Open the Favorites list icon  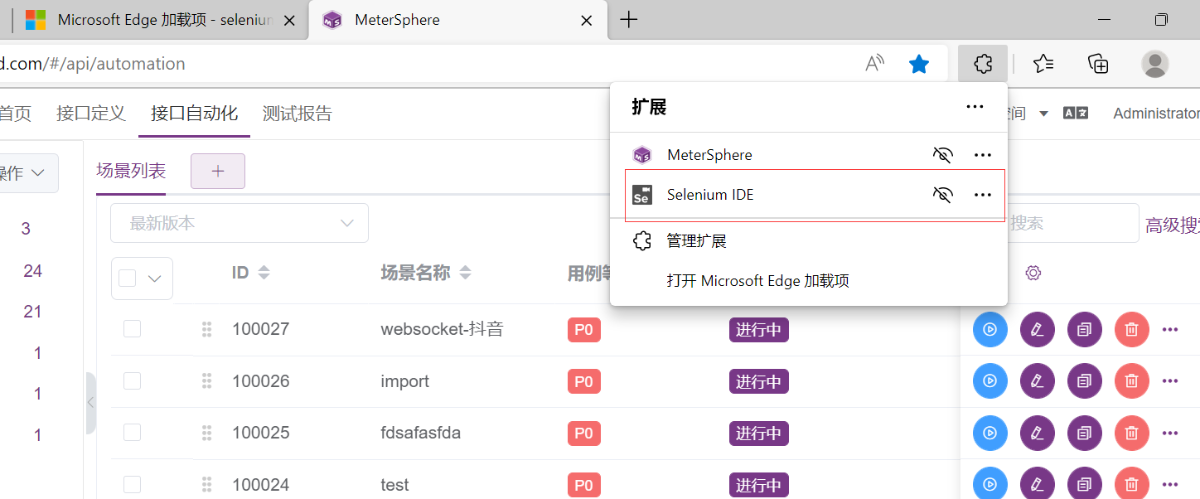pyautogui.click(x=1043, y=64)
